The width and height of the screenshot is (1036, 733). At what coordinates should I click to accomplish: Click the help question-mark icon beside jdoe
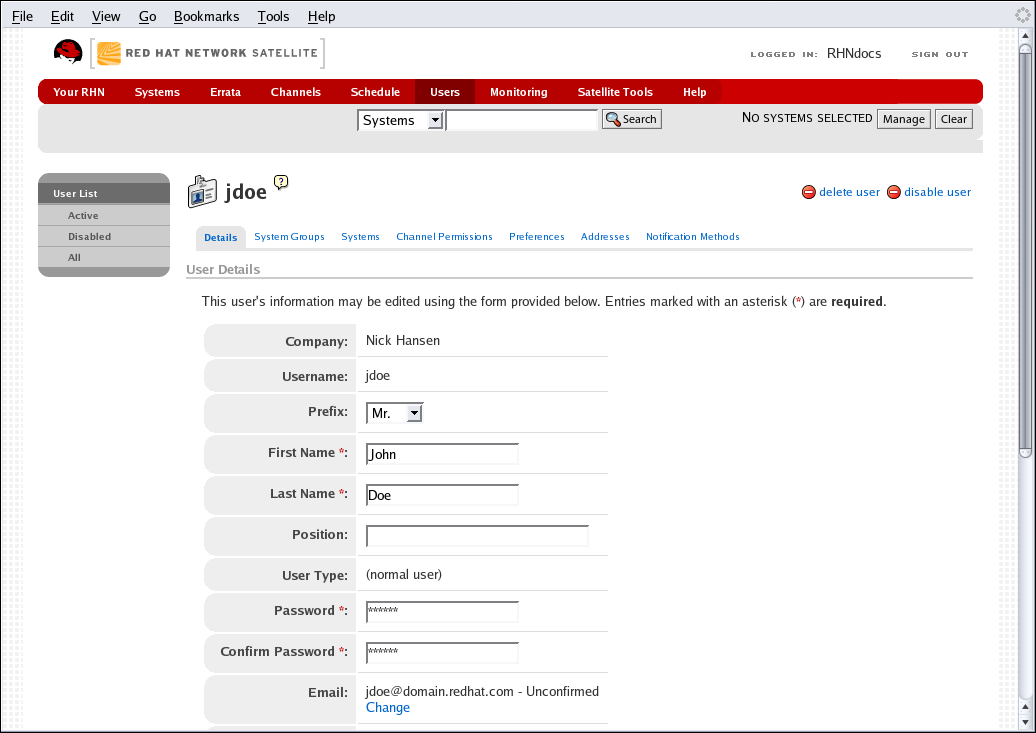pyautogui.click(x=281, y=182)
